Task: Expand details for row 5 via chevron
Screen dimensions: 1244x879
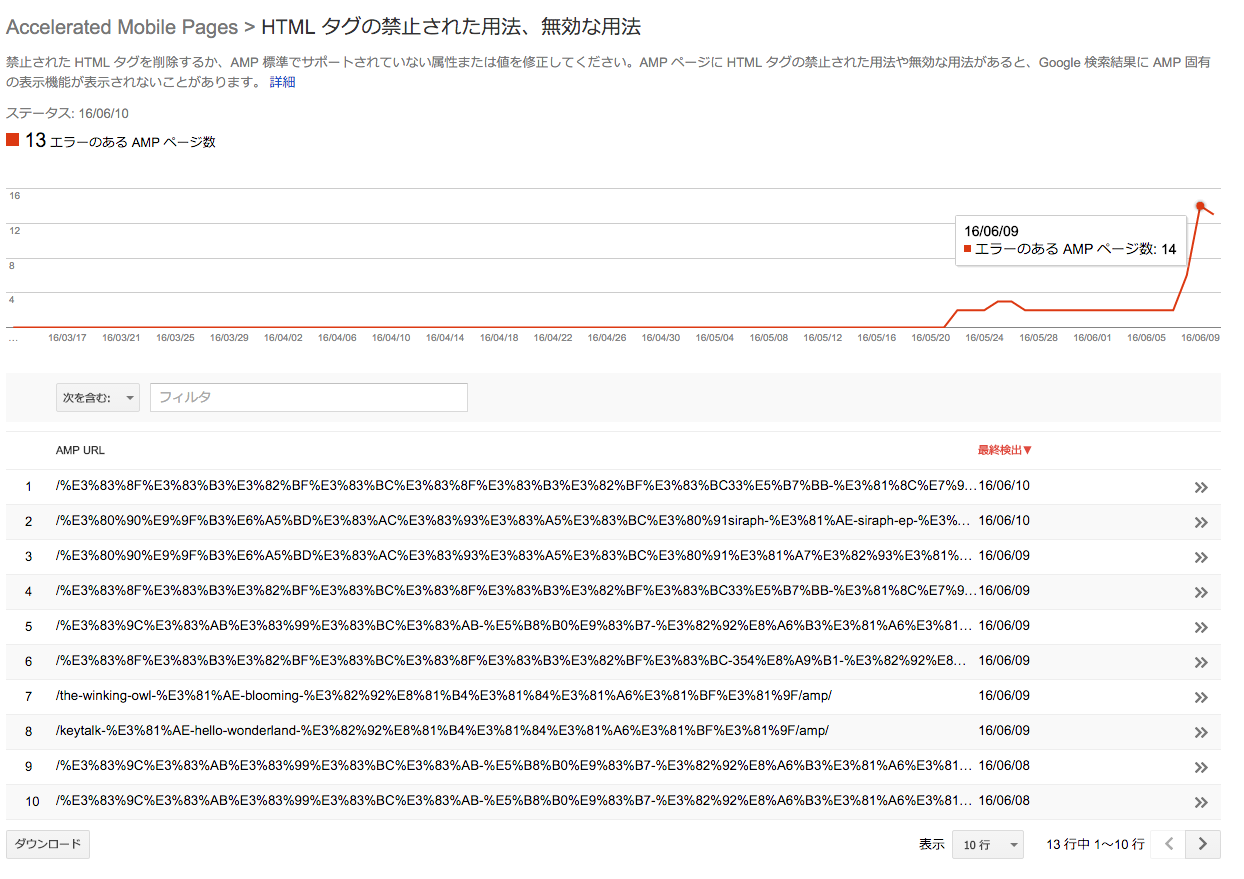Action: (1201, 627)
